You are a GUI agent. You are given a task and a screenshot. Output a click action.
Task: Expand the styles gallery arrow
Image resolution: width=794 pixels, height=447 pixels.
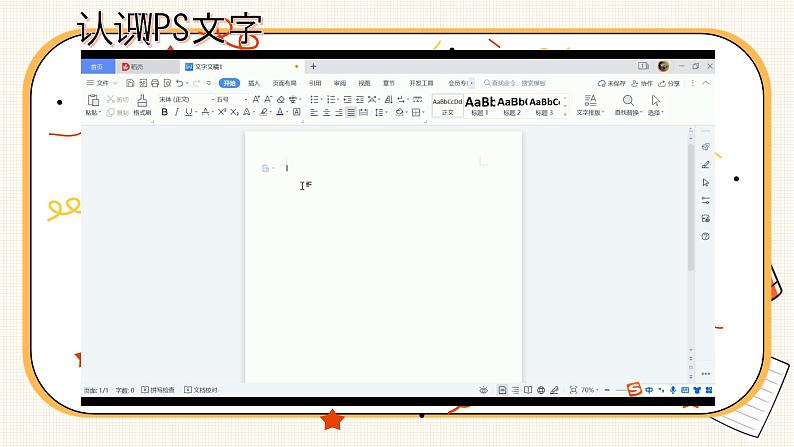click(566, 115)
